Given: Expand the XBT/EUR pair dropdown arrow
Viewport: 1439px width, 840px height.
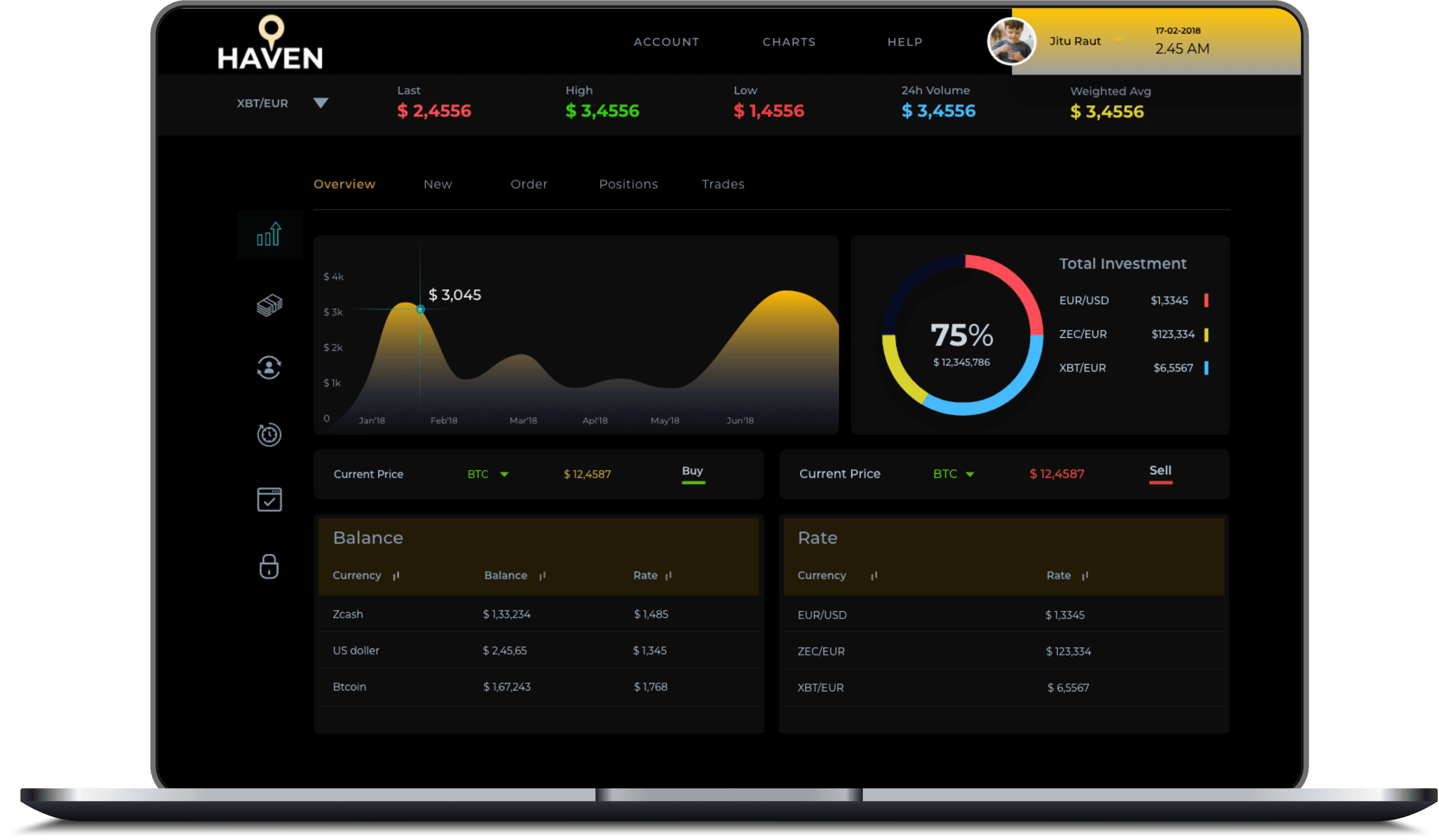Looking at the screenshot, I should [321, 103].
